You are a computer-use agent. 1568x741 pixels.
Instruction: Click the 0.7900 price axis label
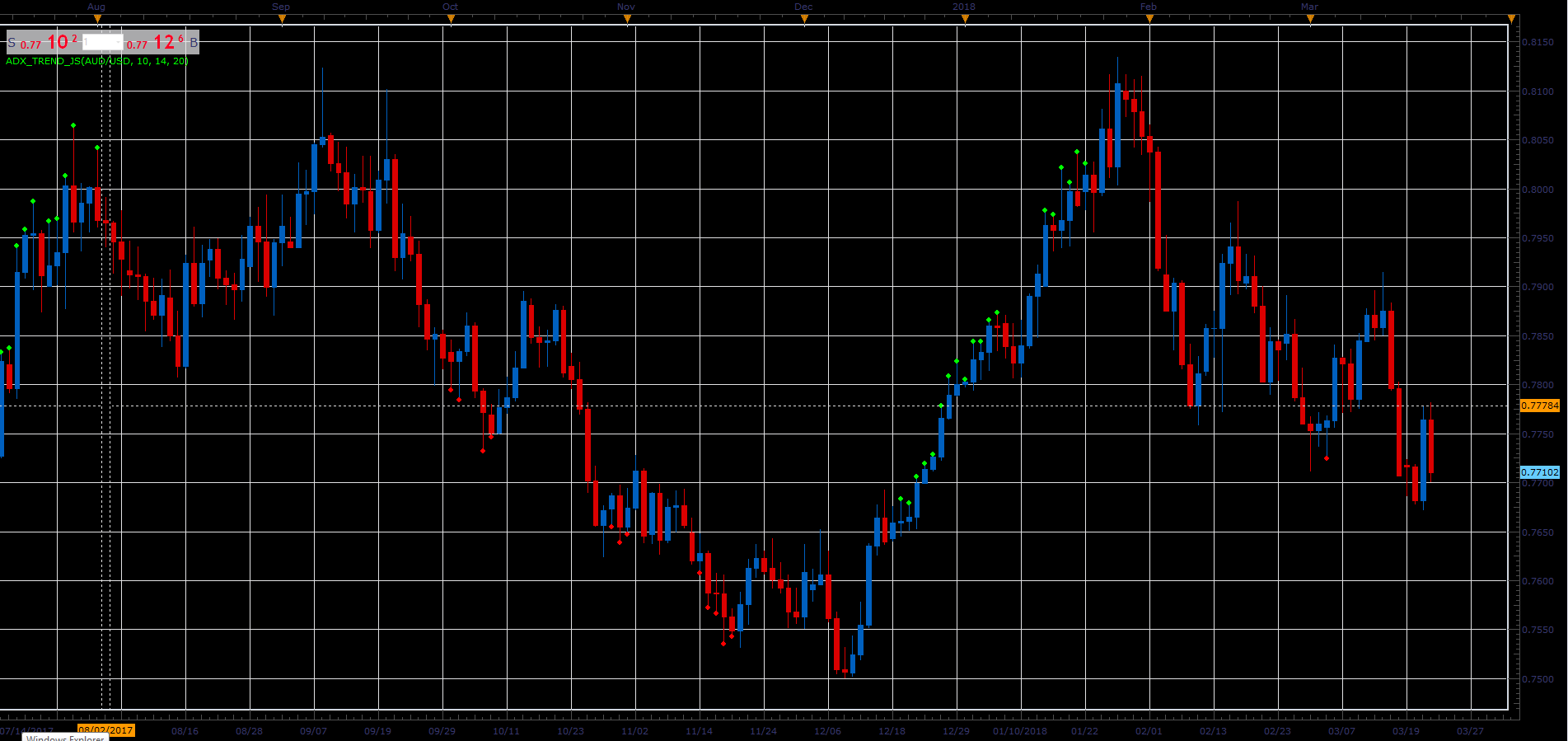[x=1538, y=288]
